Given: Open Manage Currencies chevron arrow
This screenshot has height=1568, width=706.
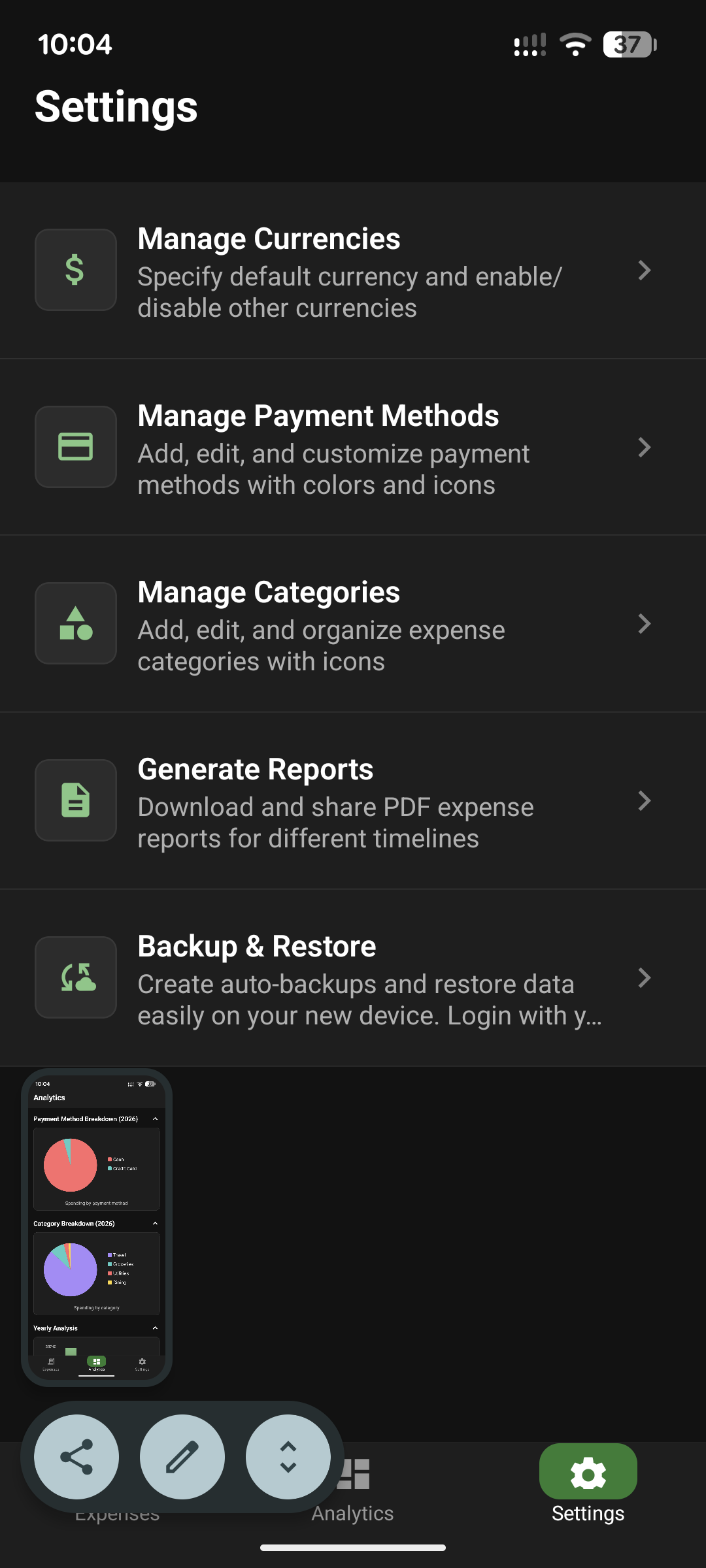Looking at the screenshot, I should point(644,270).
